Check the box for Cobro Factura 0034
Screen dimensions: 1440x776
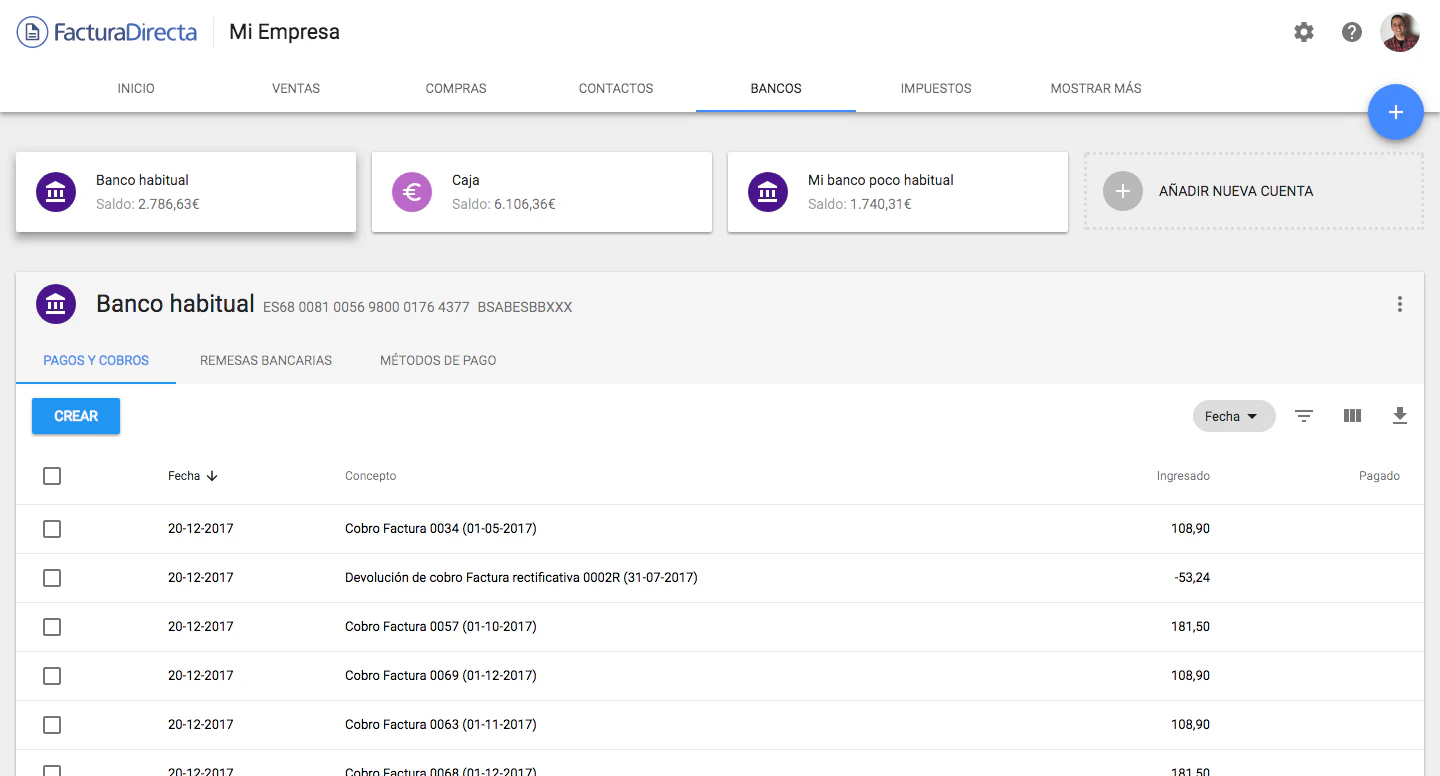(52, 529)
